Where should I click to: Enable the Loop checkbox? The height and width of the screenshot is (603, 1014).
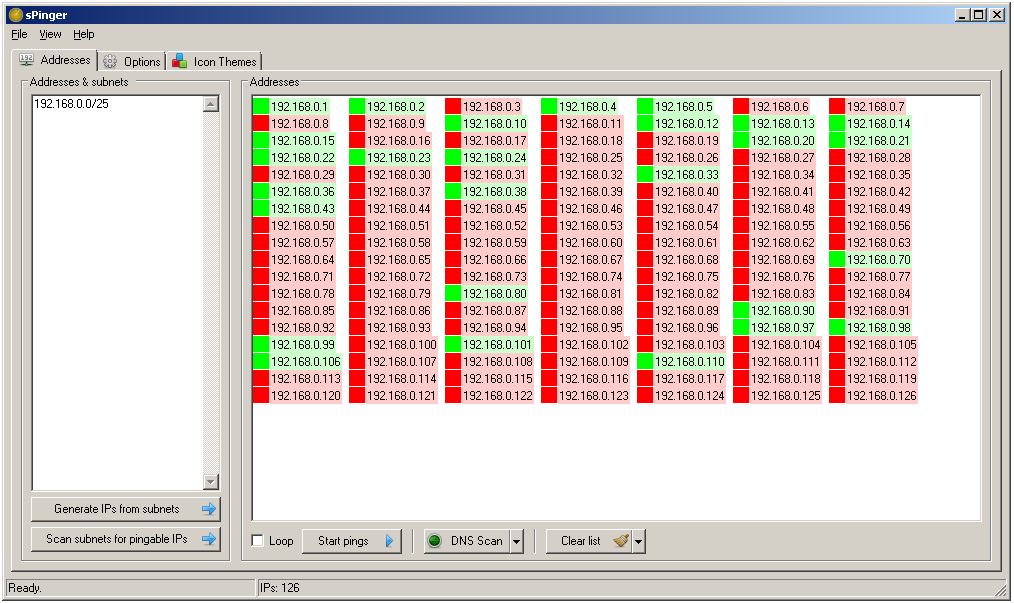257,540
